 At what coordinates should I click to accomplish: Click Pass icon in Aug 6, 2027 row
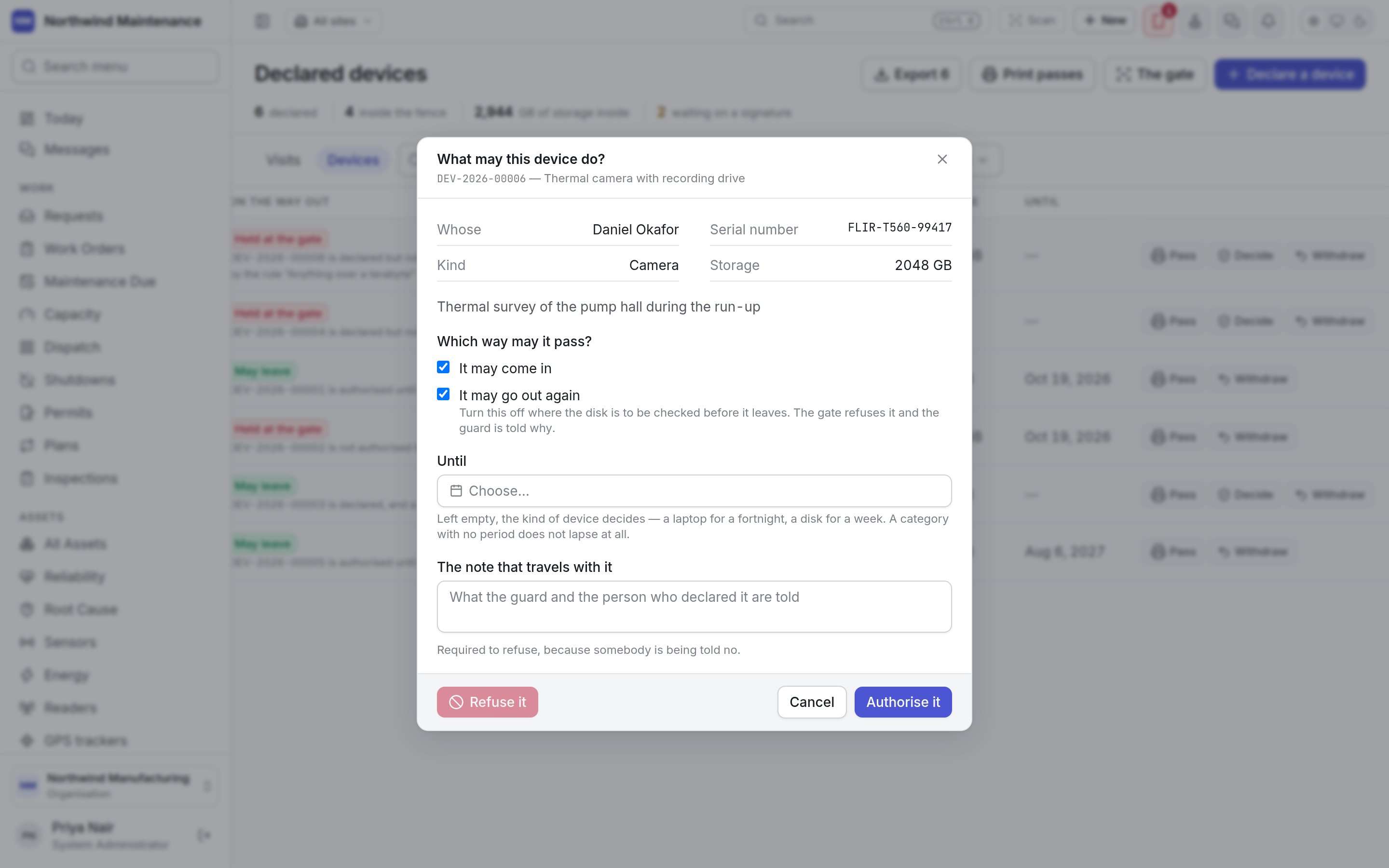1157,552
